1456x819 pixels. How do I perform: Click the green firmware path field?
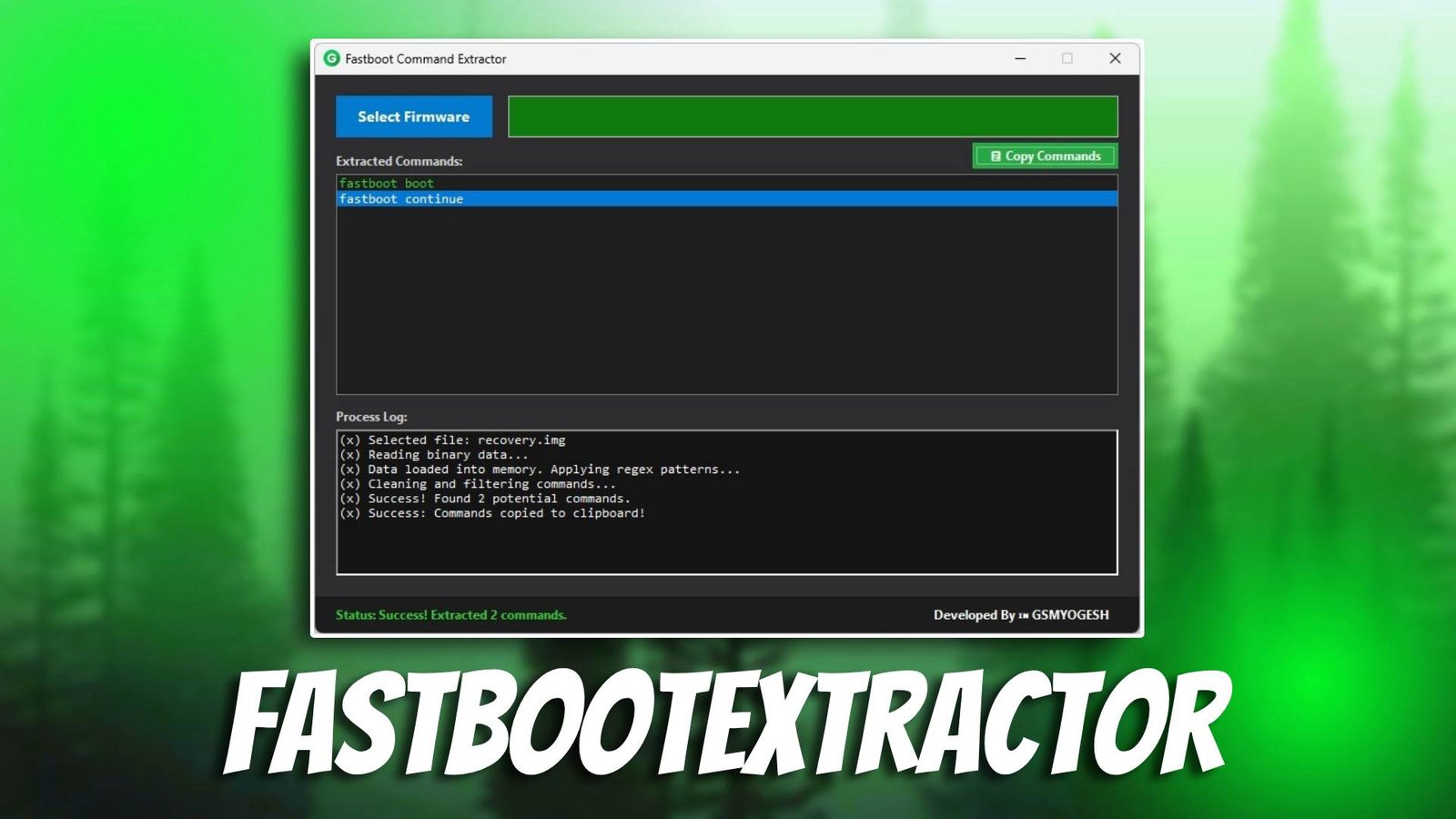(813, 116)
